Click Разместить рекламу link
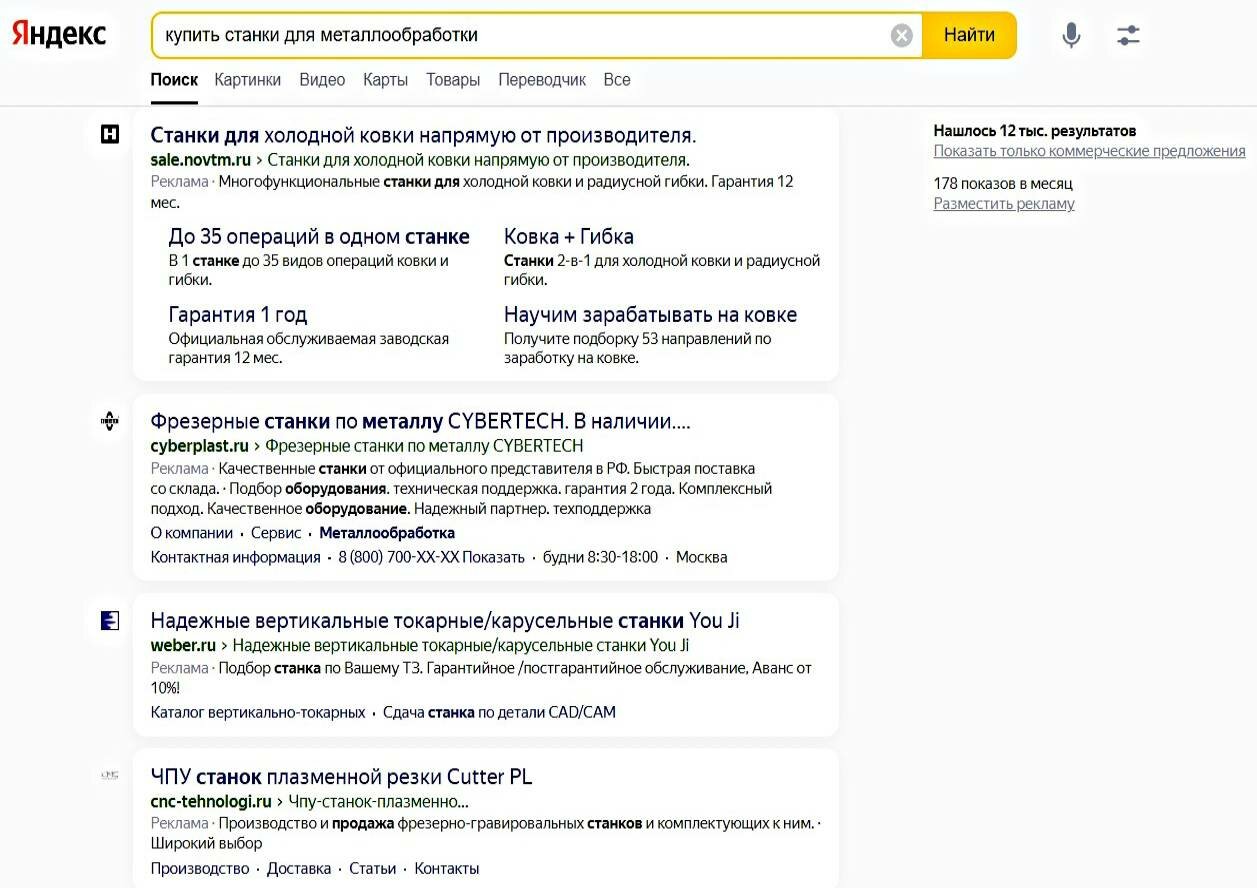Screen dimensions: 1257x888 click(1004, 204)
